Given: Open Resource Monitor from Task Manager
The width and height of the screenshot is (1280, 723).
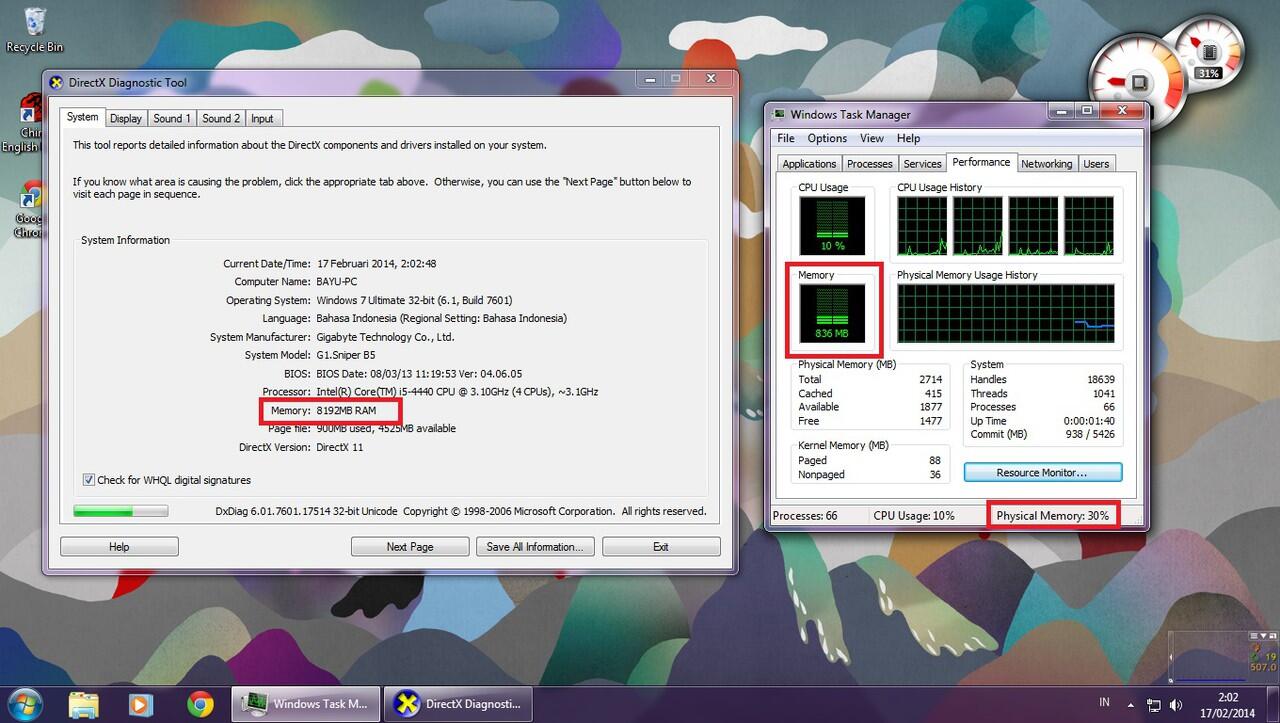Looking at the screenshot, I should click(1043, 472).
